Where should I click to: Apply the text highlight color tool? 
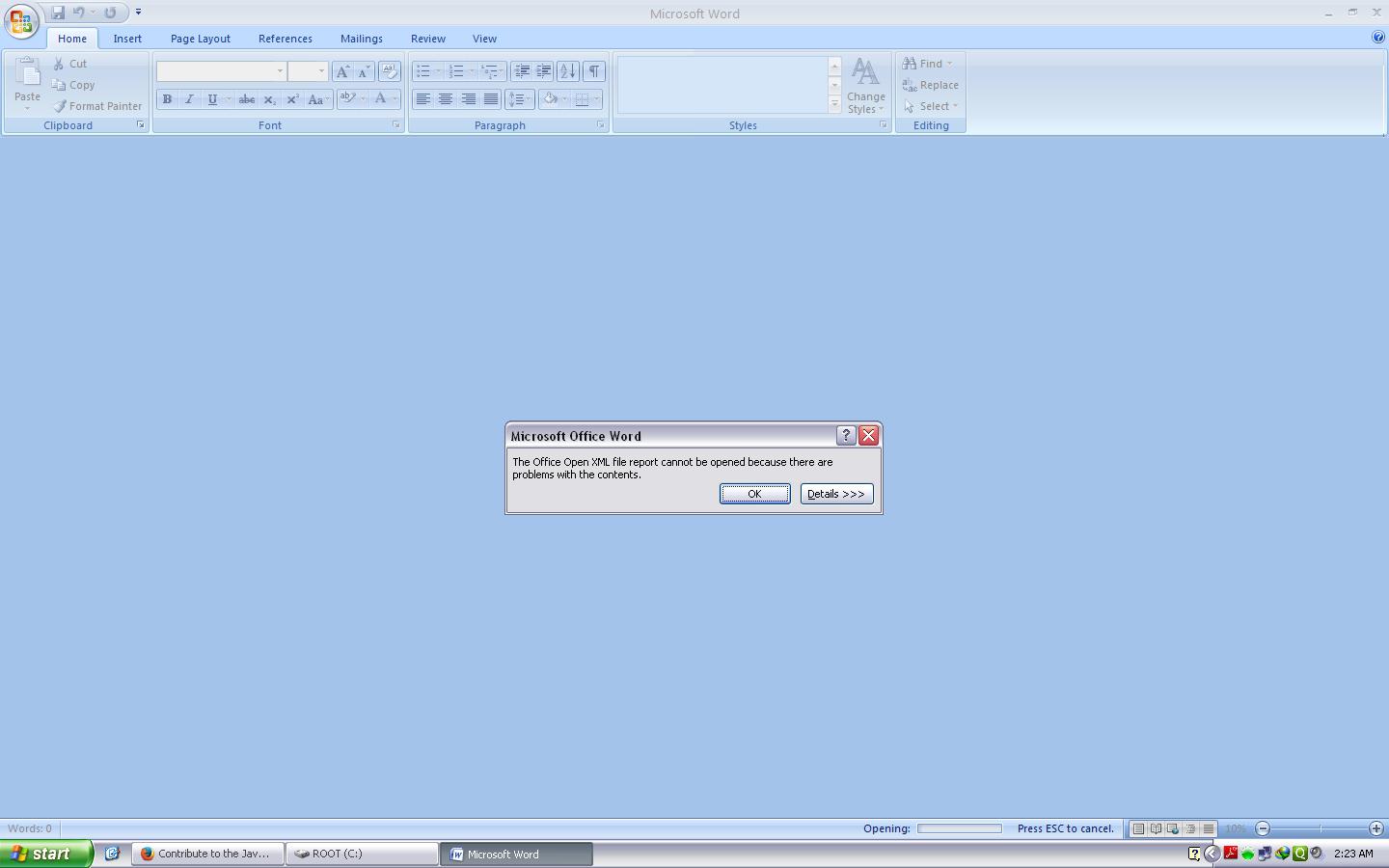348,99
